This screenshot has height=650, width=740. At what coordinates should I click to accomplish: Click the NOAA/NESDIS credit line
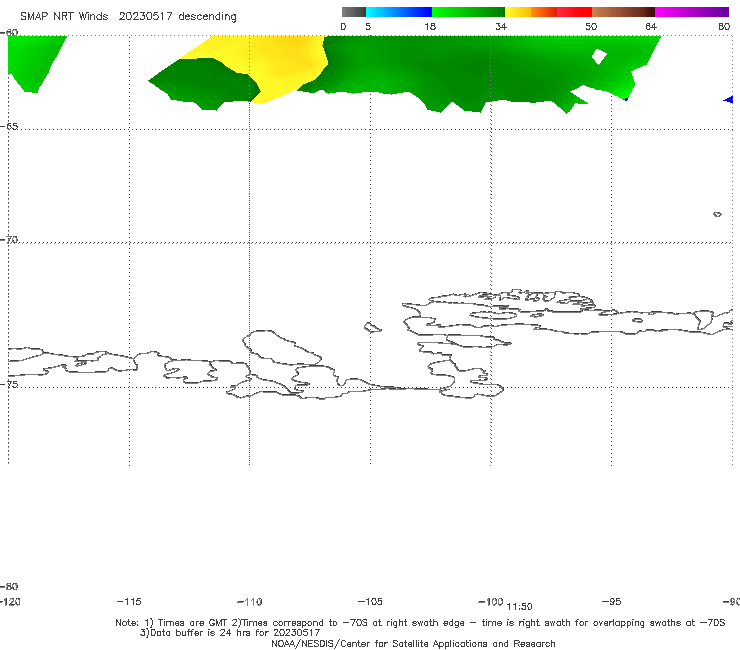[413, 643]
